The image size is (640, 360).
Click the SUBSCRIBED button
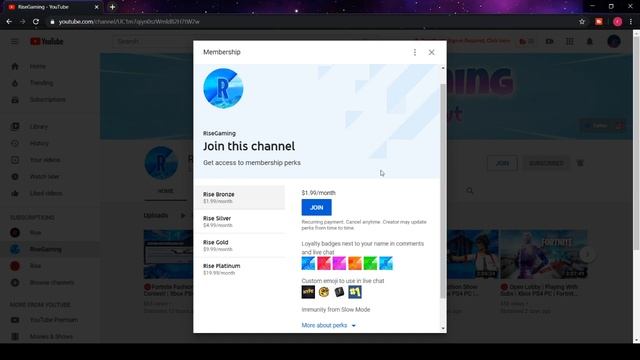pyautogui.click(x=546, y=163)
